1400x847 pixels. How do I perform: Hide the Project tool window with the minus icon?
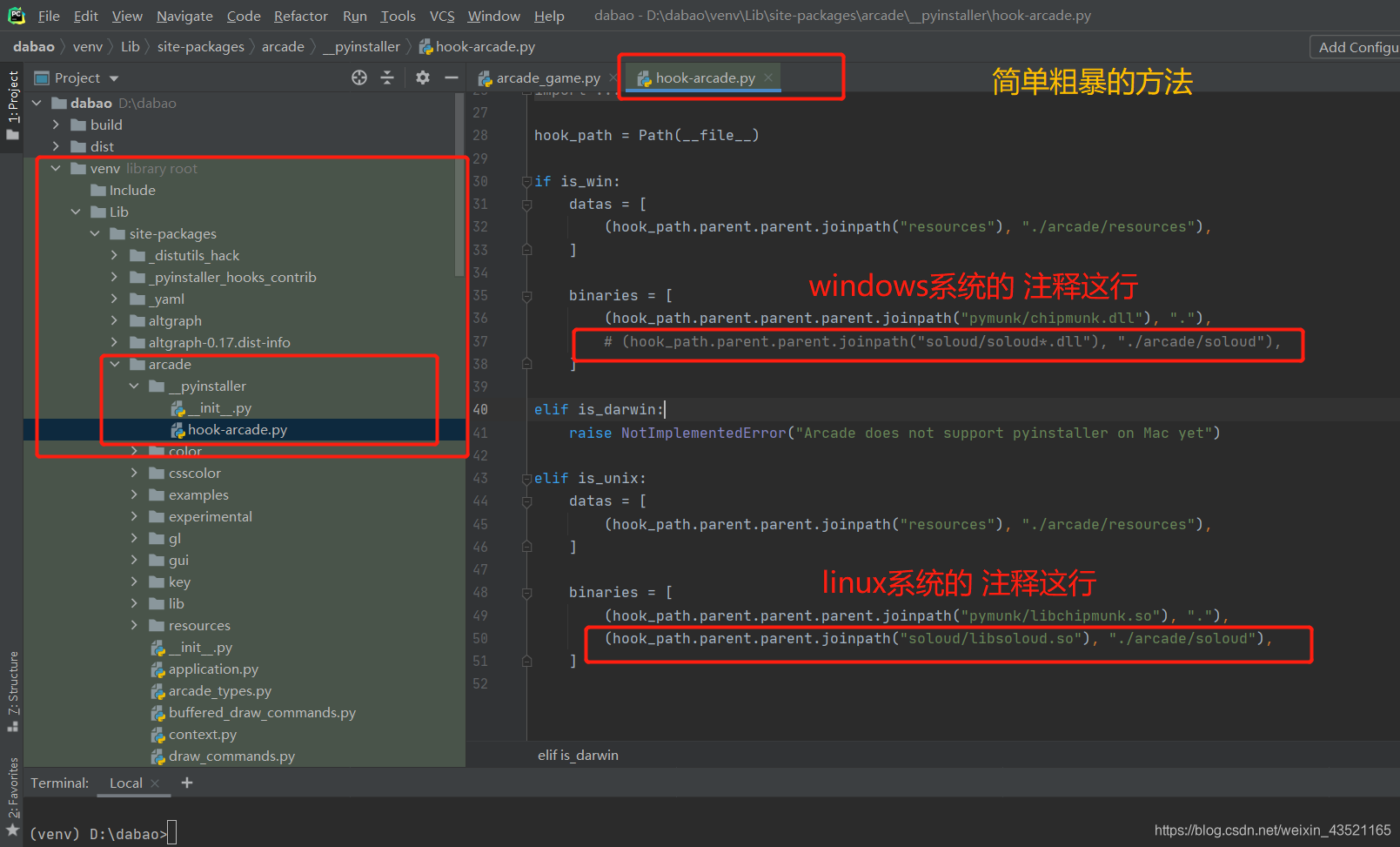pos(451,77)
